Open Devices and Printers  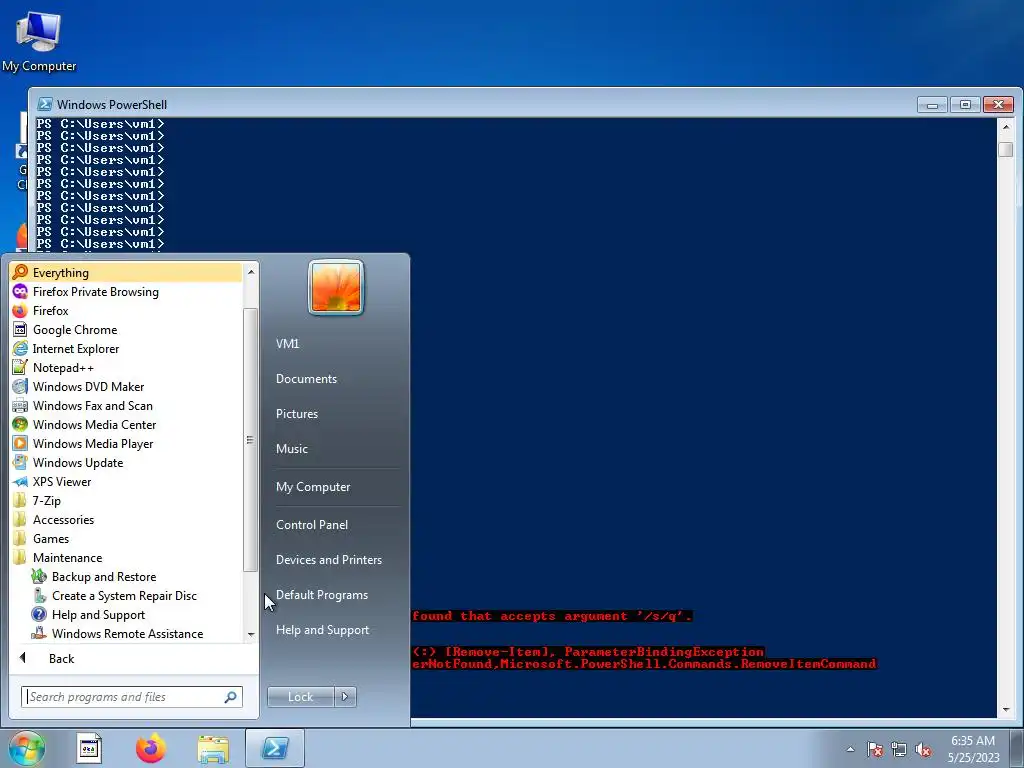coord(328,560)
